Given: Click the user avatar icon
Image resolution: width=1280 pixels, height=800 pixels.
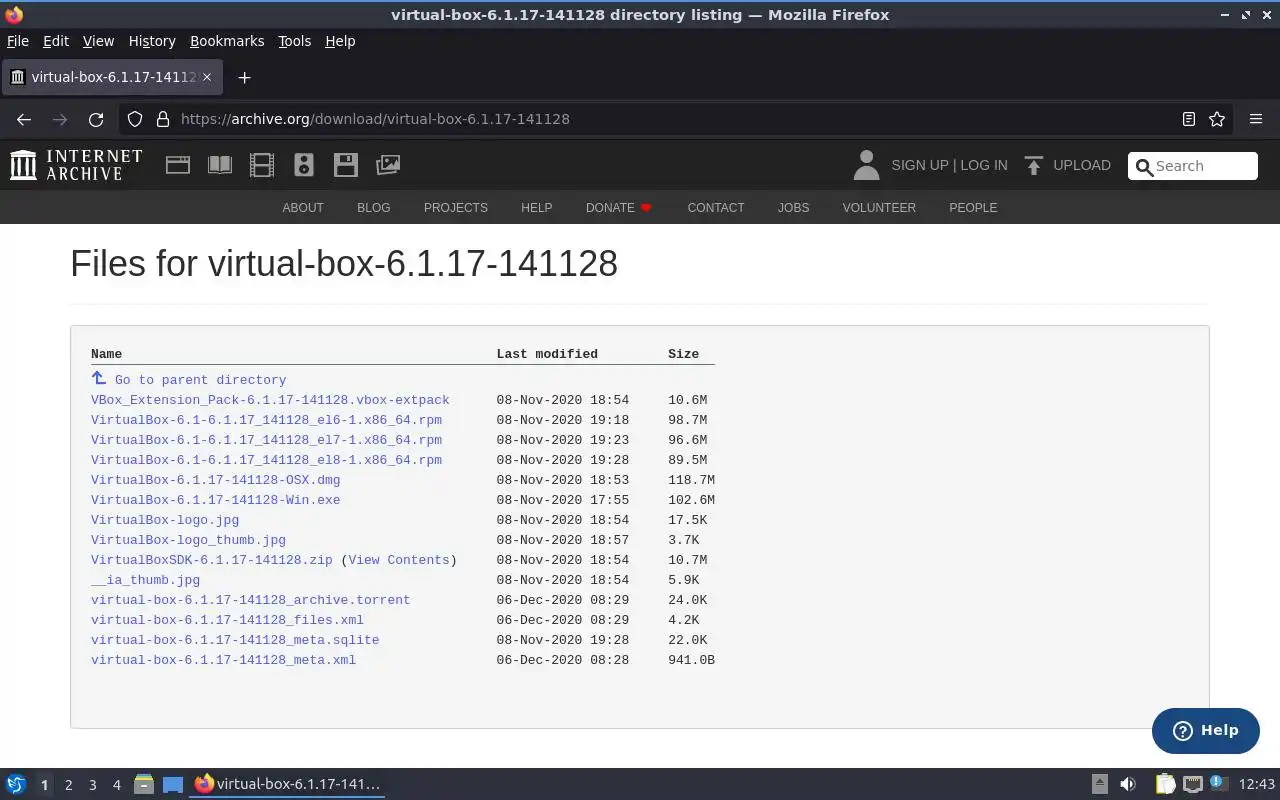Looking at the screenshot, I should click(866, 165).
